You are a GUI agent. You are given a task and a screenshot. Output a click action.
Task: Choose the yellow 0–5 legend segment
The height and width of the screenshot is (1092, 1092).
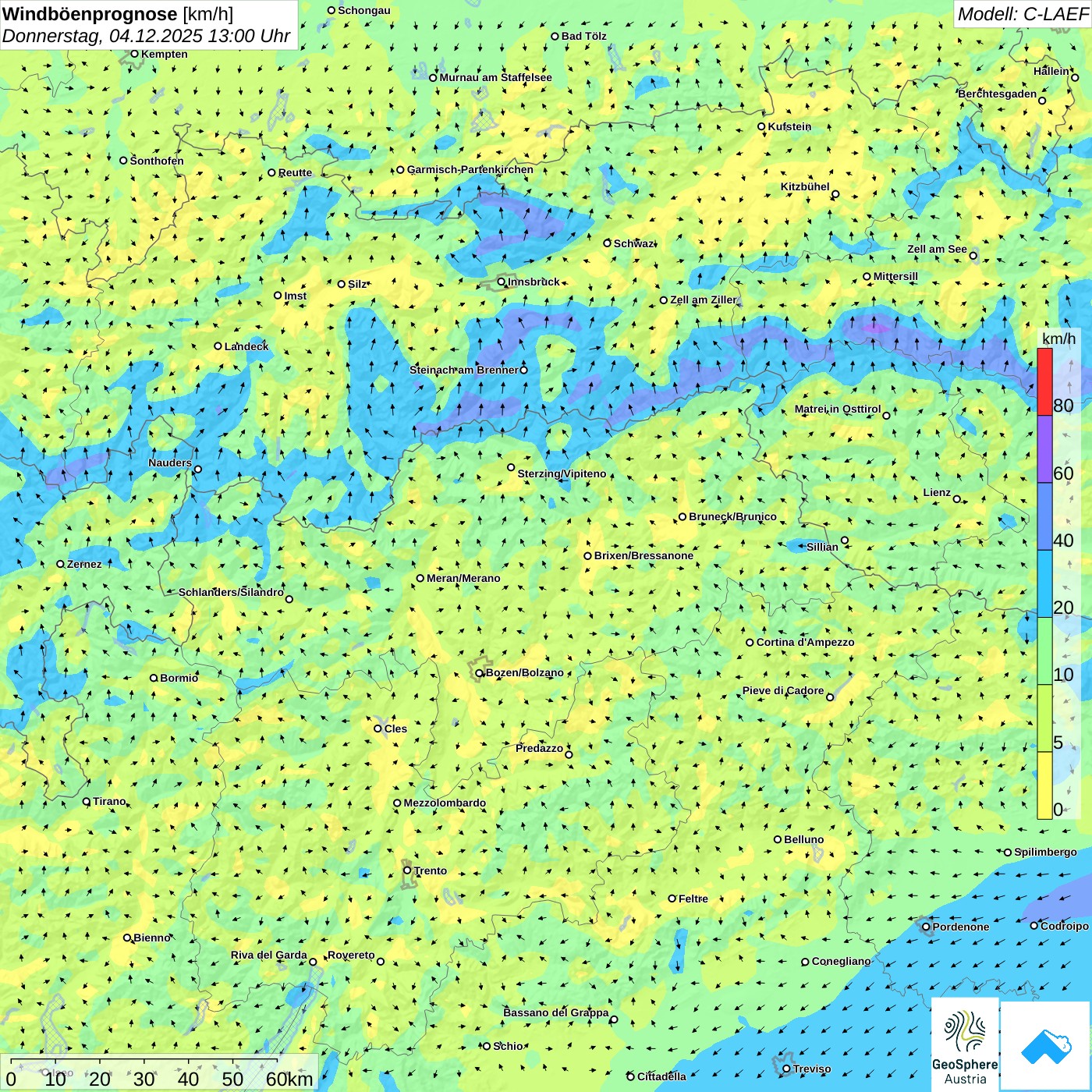click(1044, 785)
